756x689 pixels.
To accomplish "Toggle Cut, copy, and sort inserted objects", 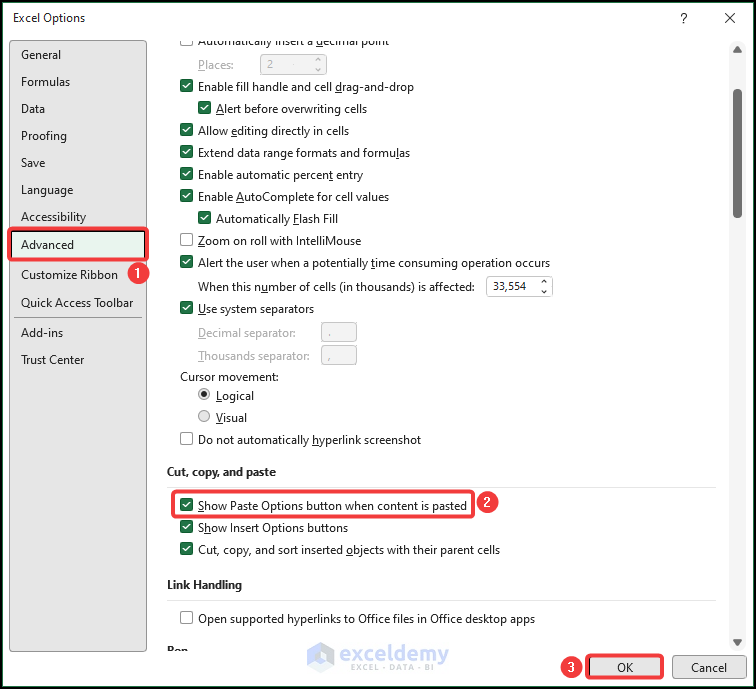I will [x=187, y=549].
